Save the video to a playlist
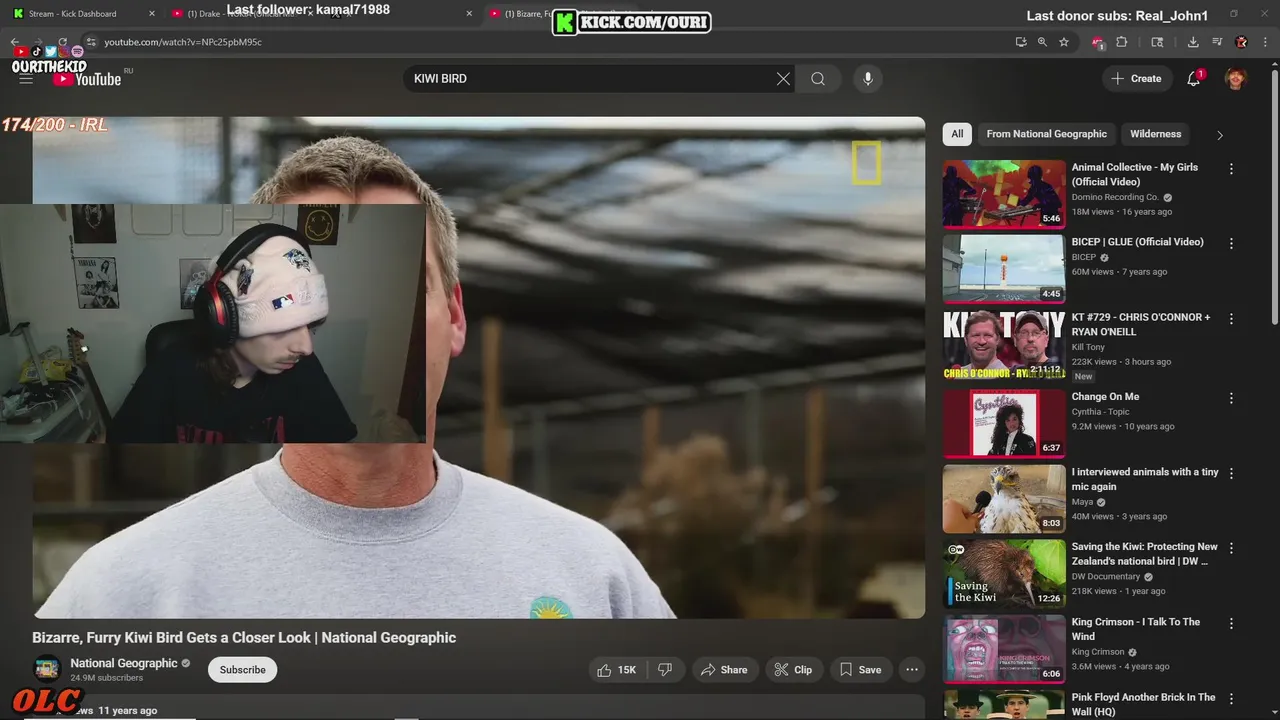This screenshot has width=1280, height=720. [x=860, y=670]
